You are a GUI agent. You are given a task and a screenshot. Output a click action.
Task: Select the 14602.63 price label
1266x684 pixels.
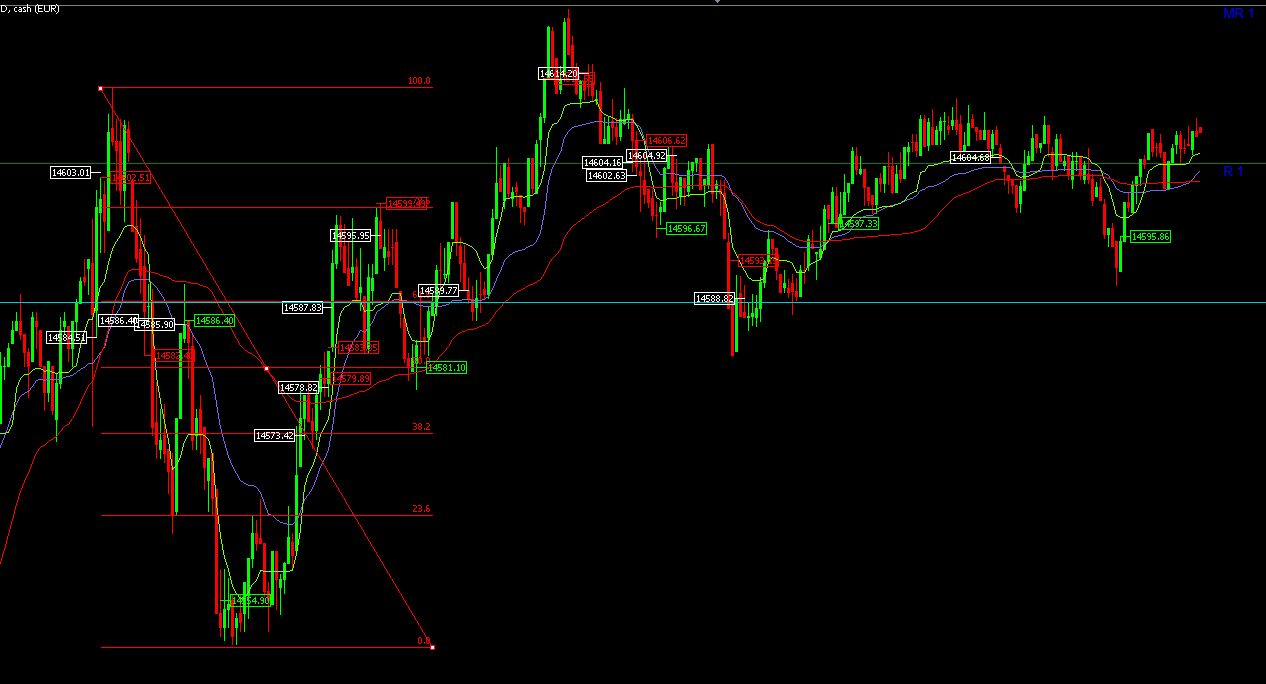point(607,176)
